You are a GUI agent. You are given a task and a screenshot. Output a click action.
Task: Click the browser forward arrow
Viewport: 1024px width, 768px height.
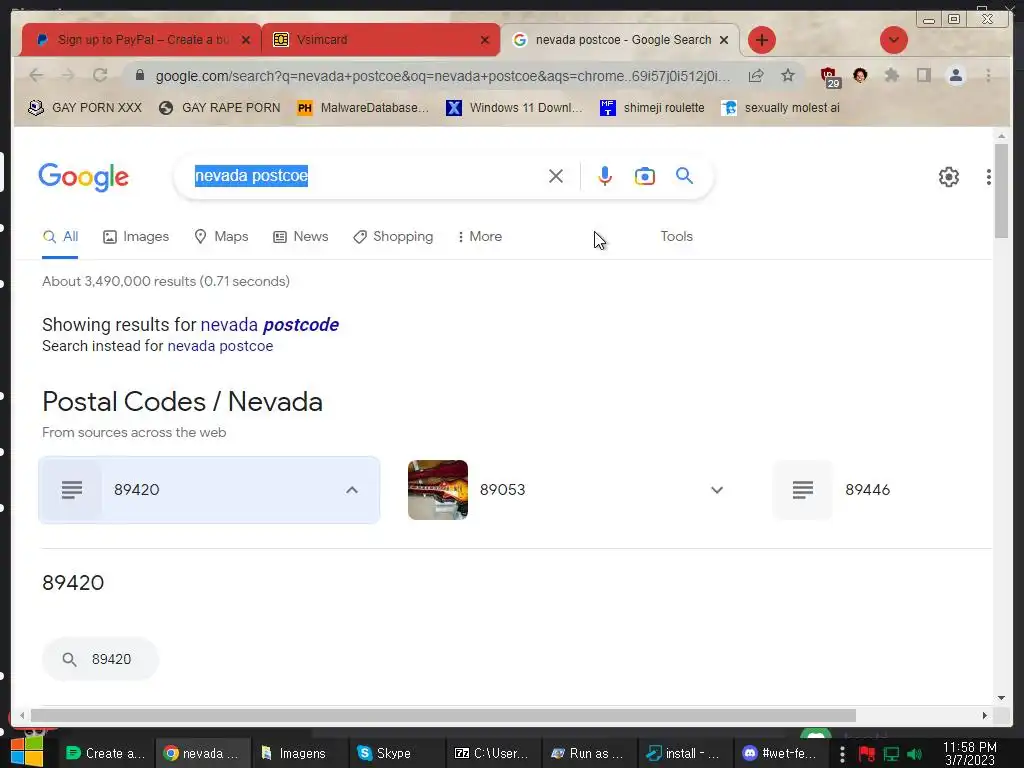pos(68,76)
